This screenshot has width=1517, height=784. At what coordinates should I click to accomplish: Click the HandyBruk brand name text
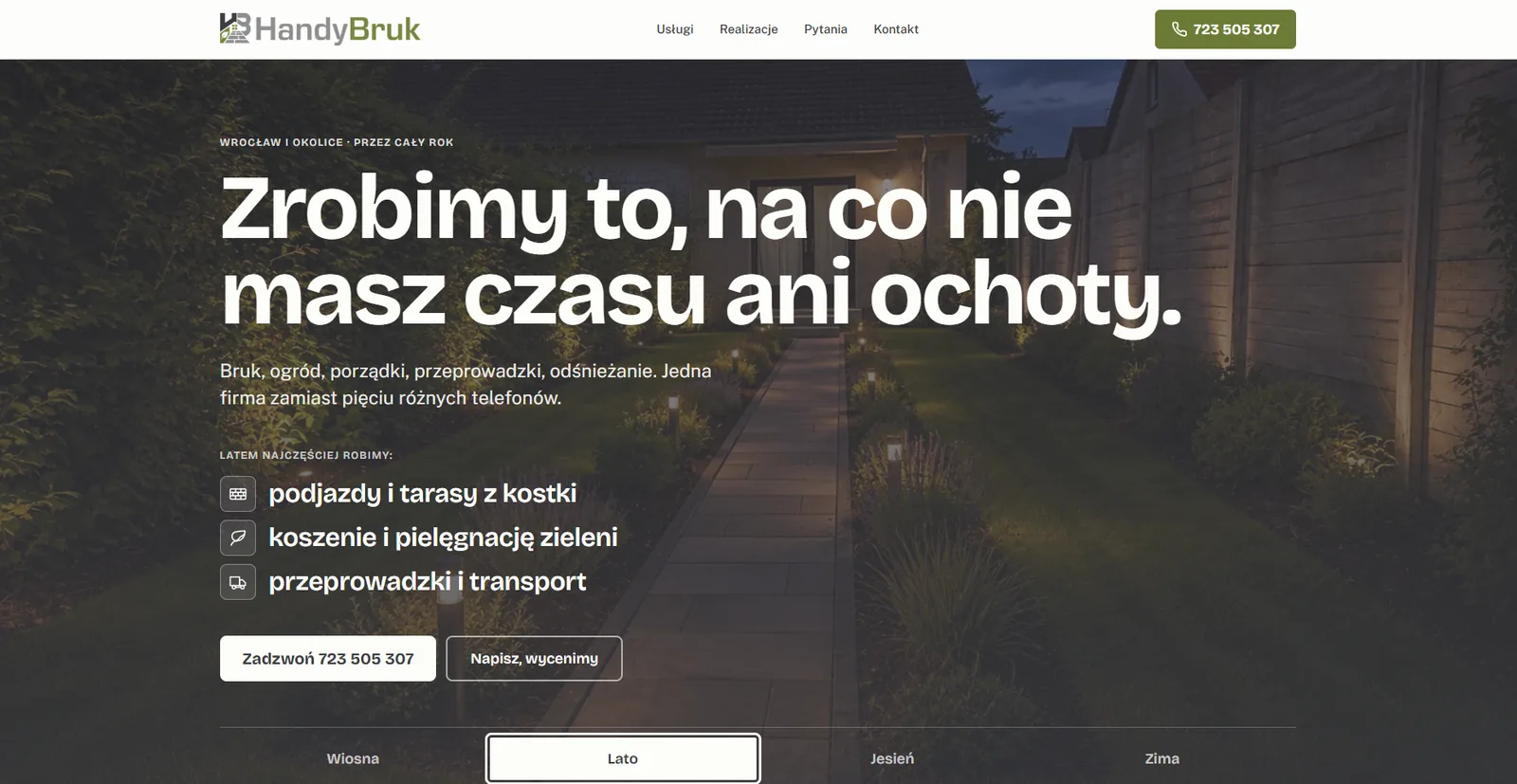(338, 29)
